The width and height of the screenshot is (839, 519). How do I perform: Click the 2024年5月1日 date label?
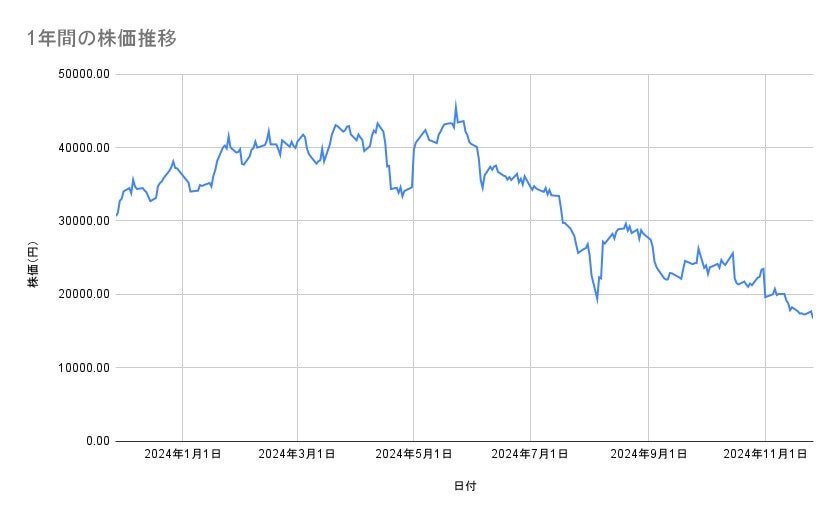(414, 454)
